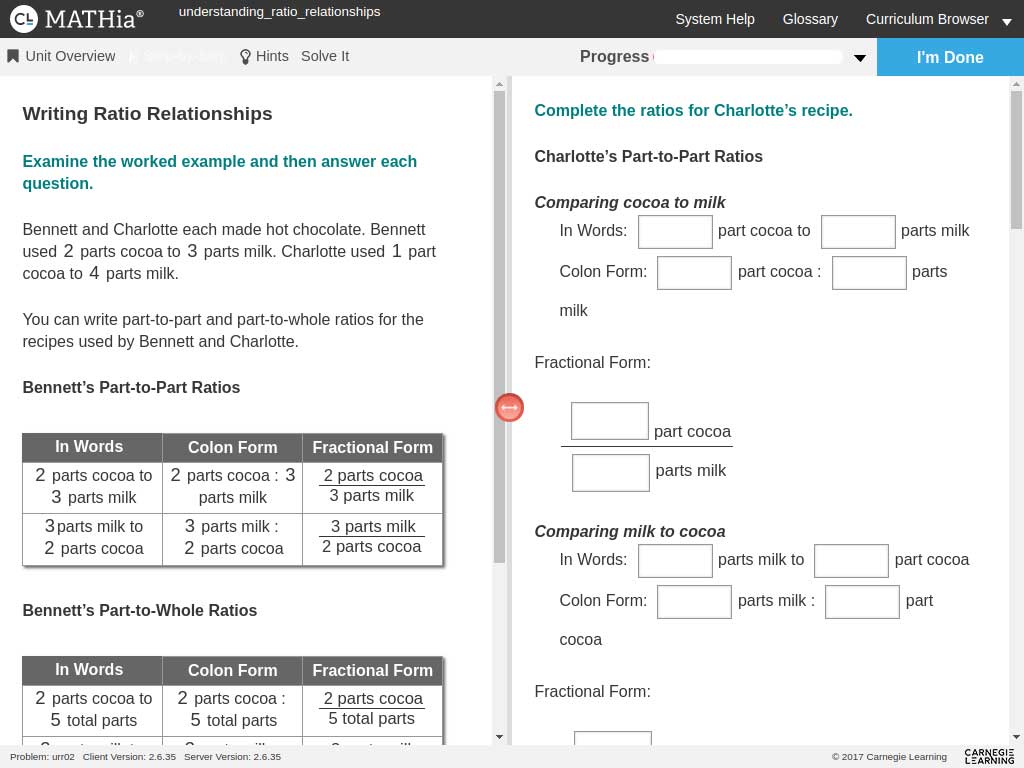The image size is (1024, 768).
Task: Click the 'Charlotte's Part-to-Part Ratios' heading
Action: click(648, 156)
